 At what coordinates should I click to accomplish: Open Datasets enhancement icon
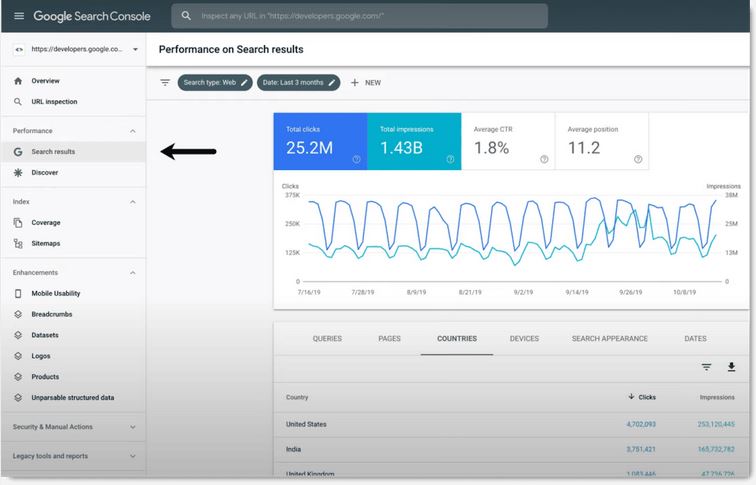click(x=18, y=335)
